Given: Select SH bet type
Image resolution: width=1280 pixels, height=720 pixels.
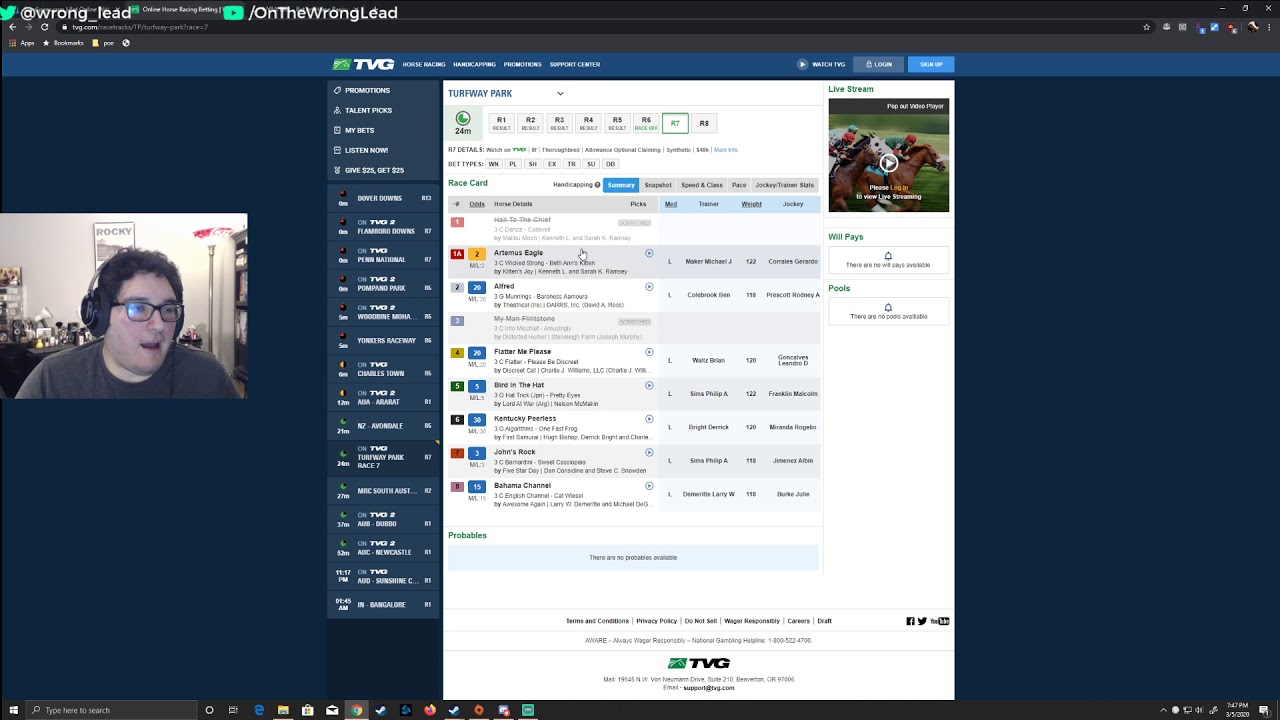Looking at the screenshot, I should [x=532, y=164].
